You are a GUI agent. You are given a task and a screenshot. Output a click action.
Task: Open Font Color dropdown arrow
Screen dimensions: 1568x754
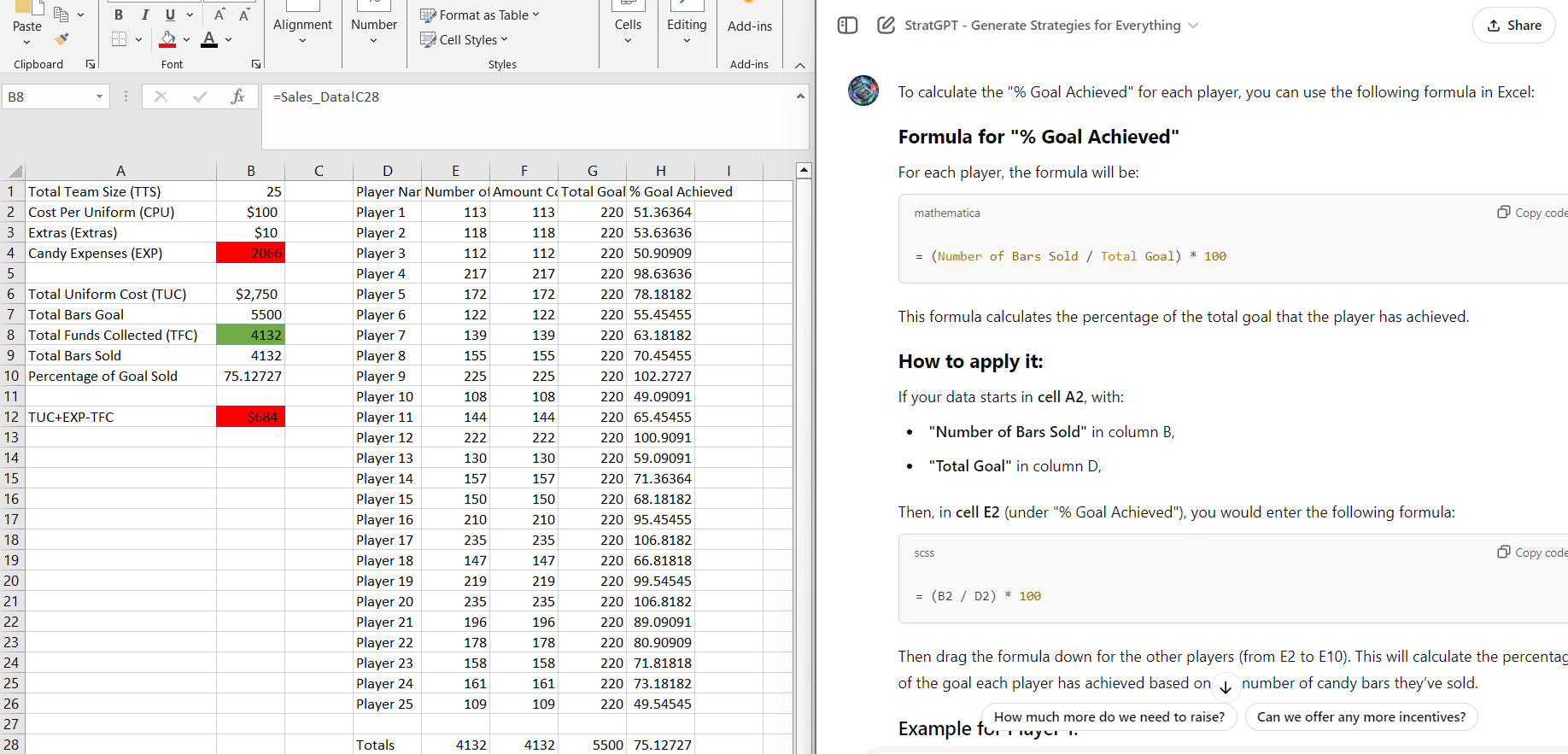tap(228, 39)
